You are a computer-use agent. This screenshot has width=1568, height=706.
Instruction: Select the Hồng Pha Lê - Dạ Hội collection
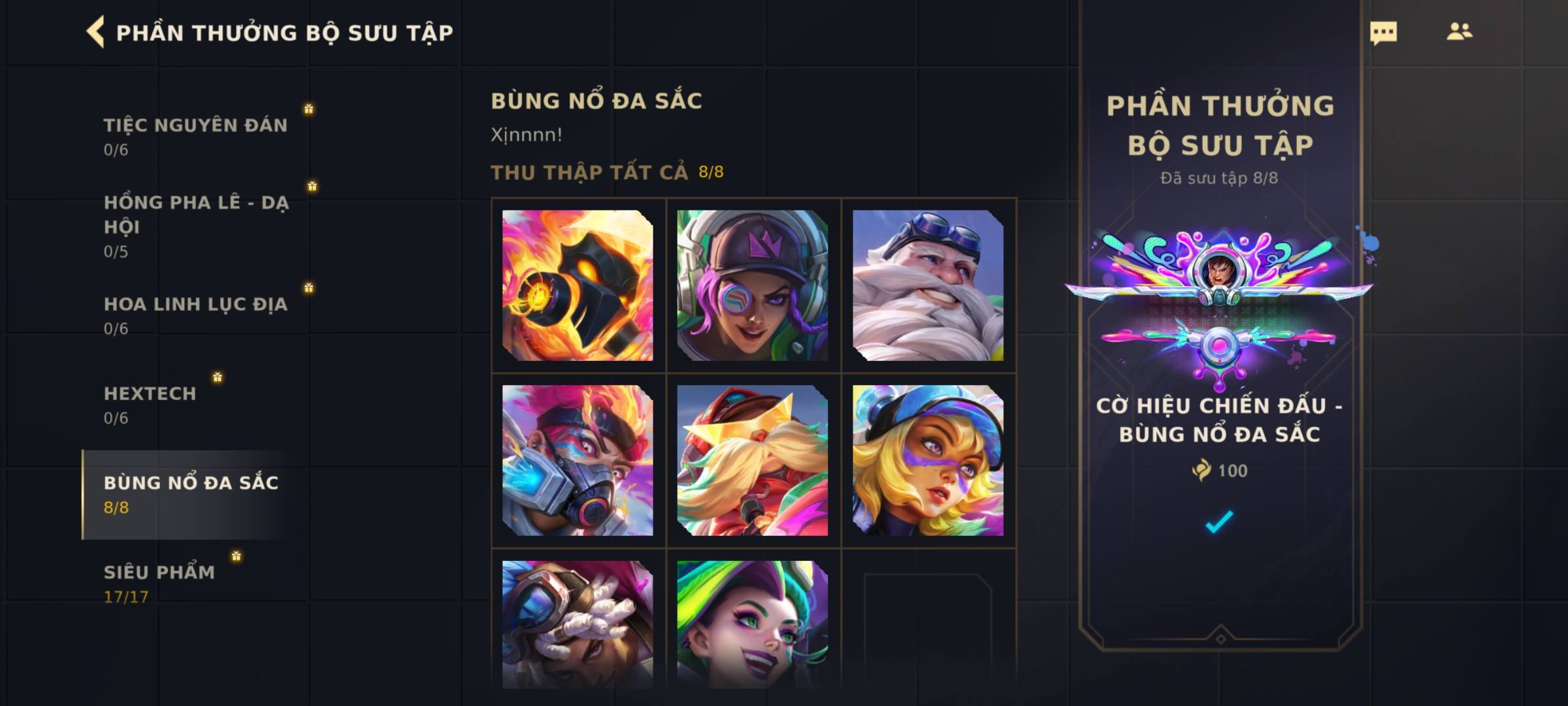click(x=195, y=226)
